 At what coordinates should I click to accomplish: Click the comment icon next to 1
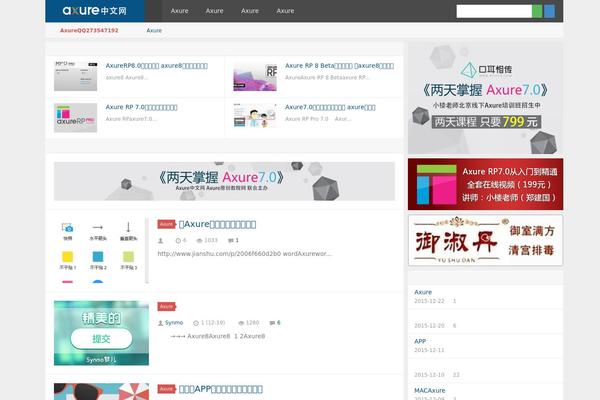[x=230, y=240]
